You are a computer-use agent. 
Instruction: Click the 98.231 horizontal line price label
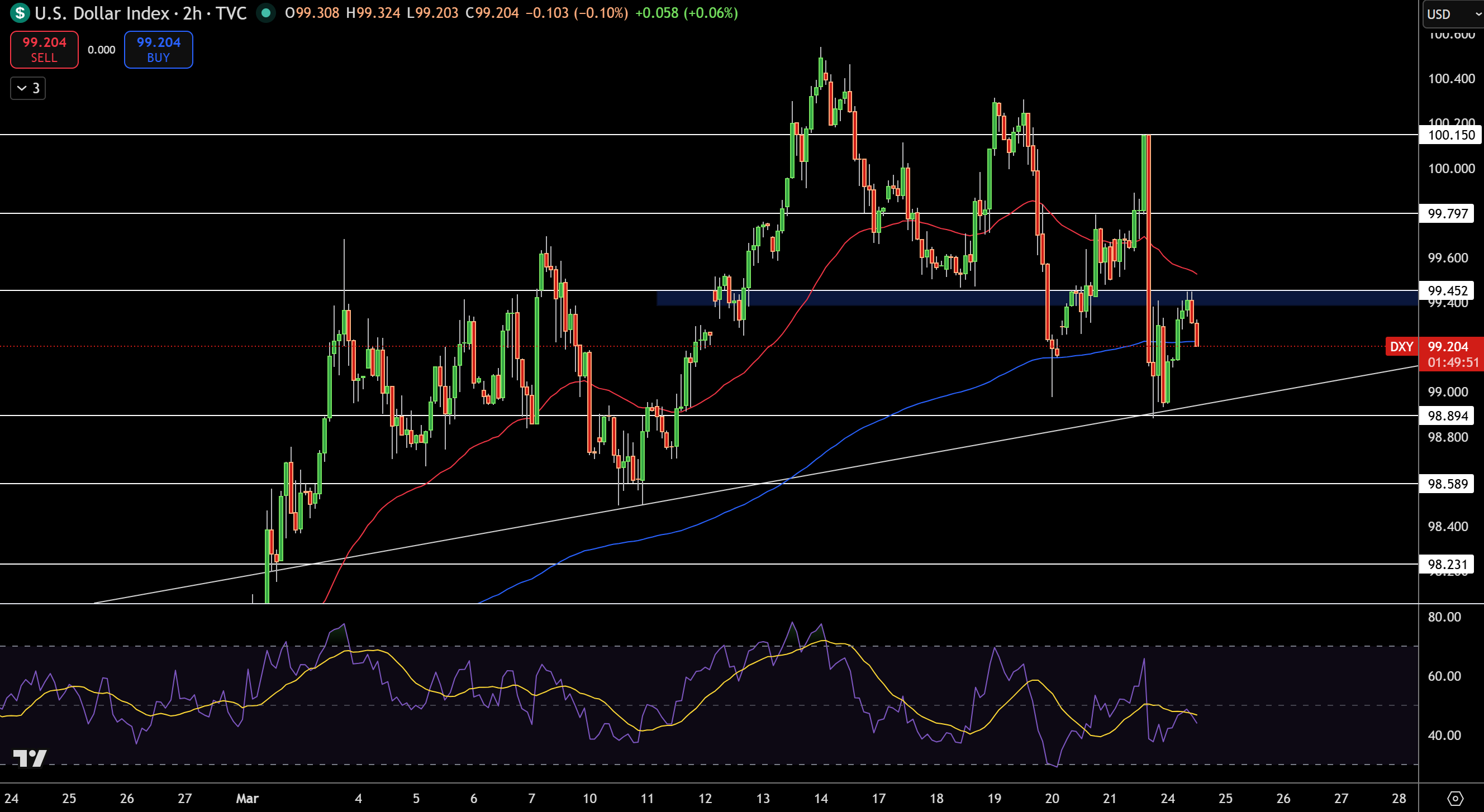1447,565
